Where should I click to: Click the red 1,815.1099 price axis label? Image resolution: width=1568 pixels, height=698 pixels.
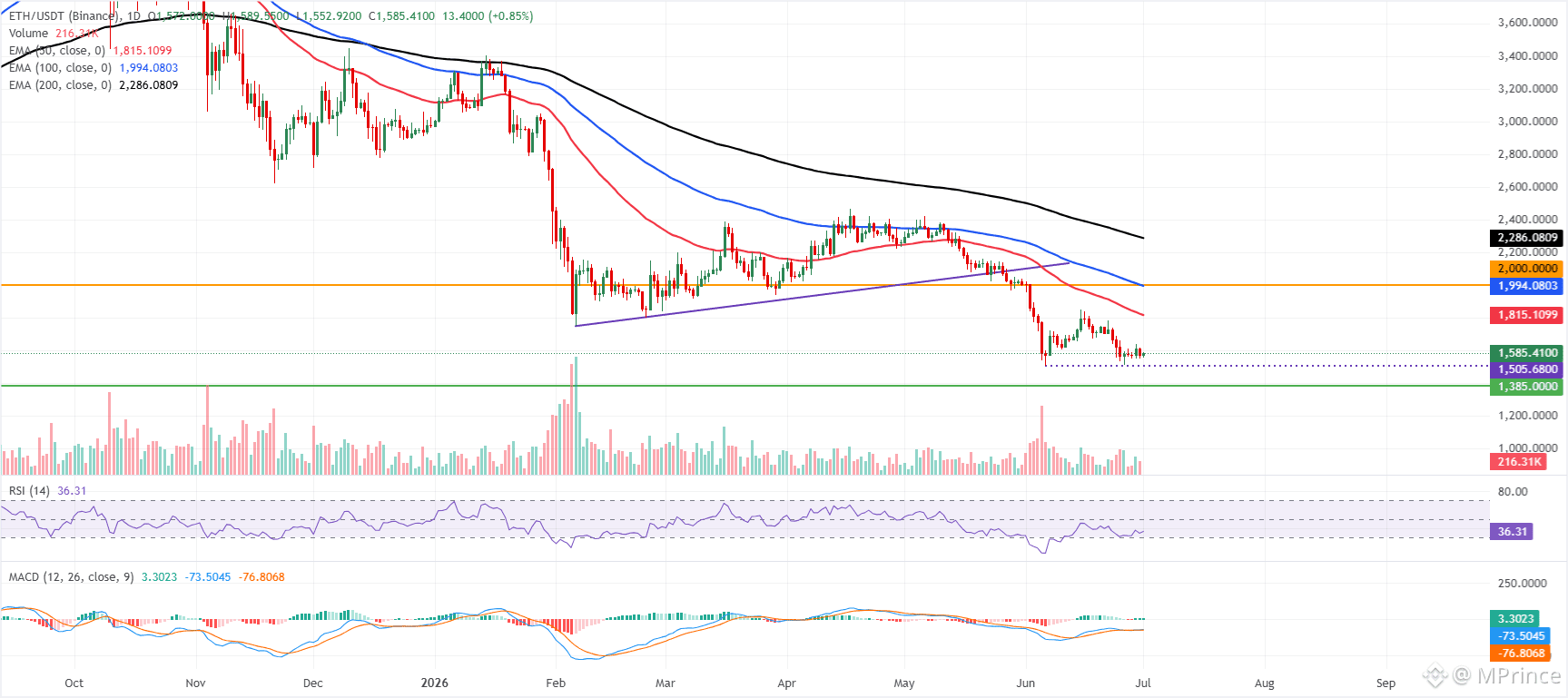pos(1527,315)
